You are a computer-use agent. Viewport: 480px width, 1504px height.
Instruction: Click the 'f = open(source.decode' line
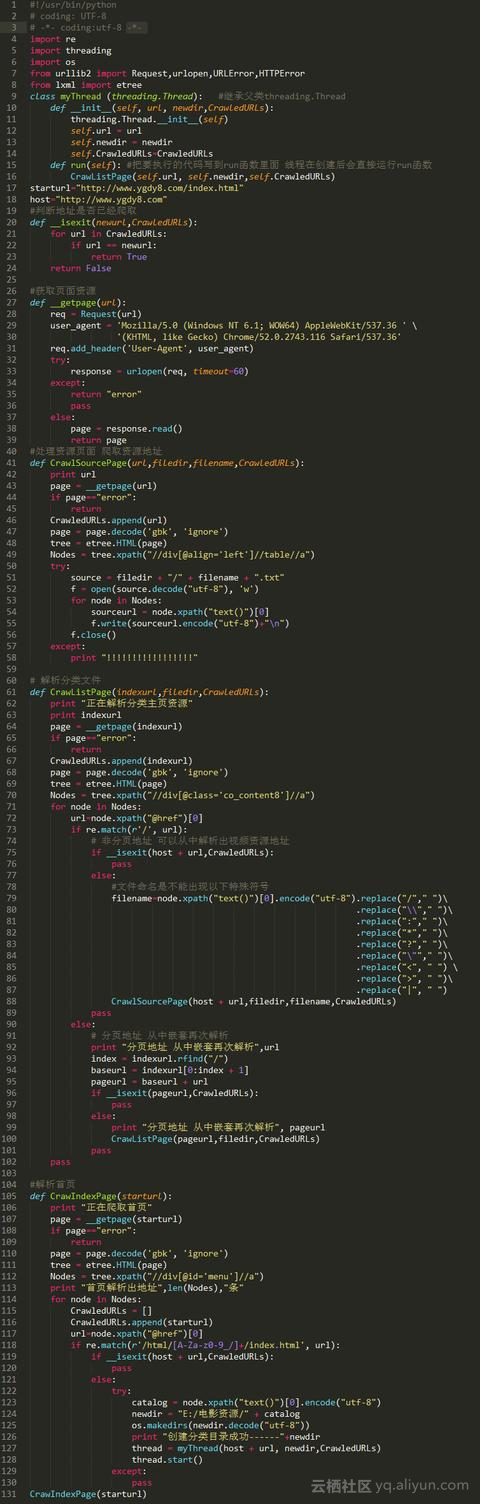tap(163, 588)
